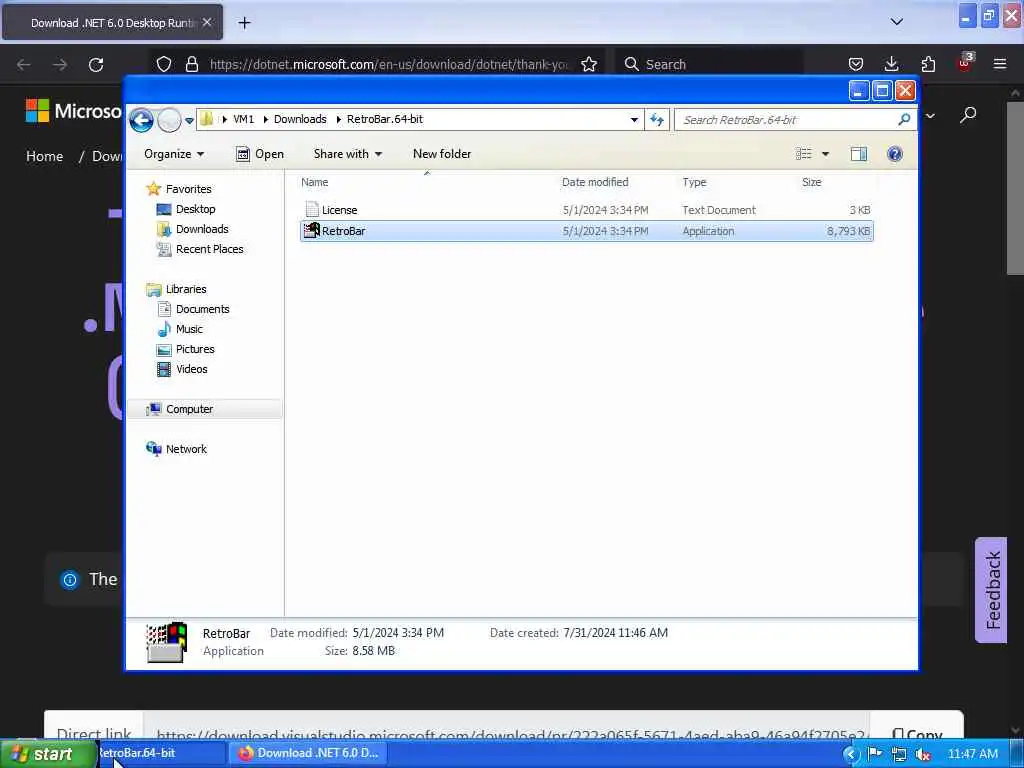Click Explorer's greyed forward arrow button

point(169,120)
